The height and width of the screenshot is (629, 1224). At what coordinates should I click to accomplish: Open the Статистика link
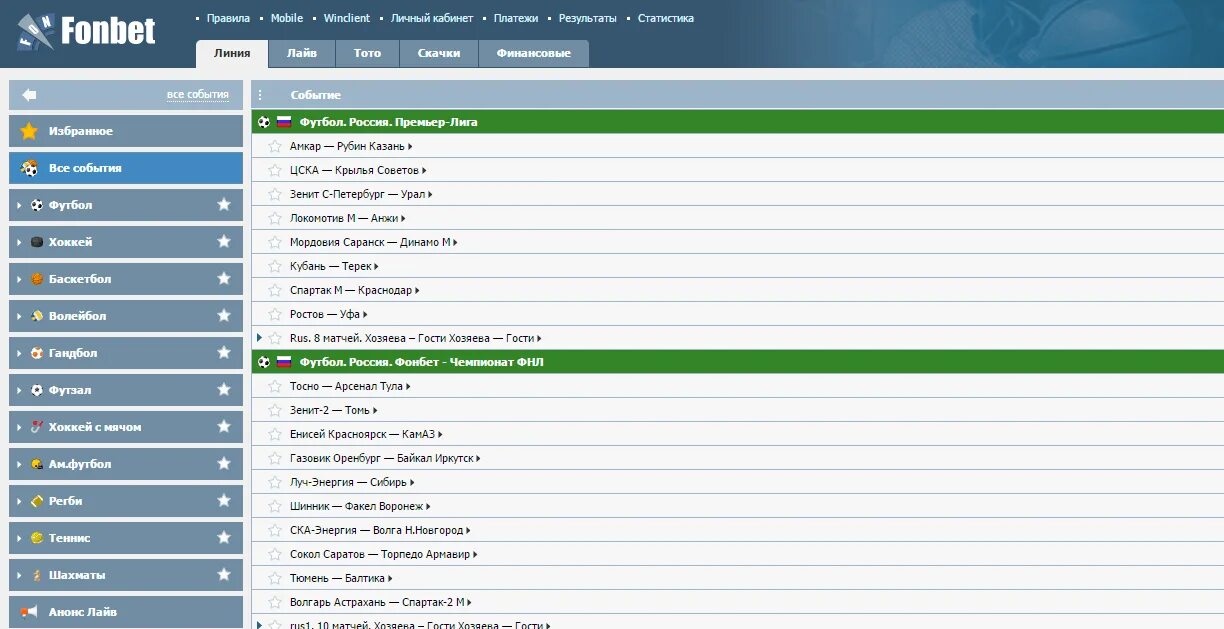coord(666,18)
